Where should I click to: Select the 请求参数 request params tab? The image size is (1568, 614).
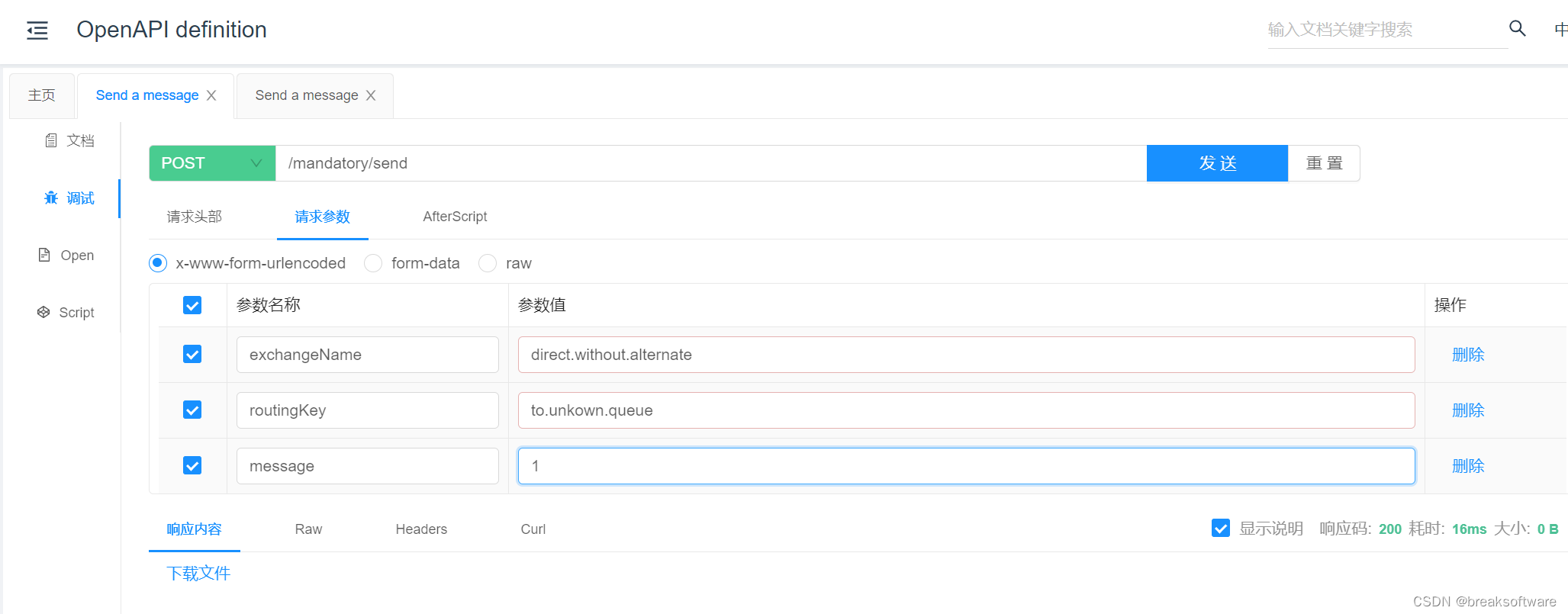(323, 217)
